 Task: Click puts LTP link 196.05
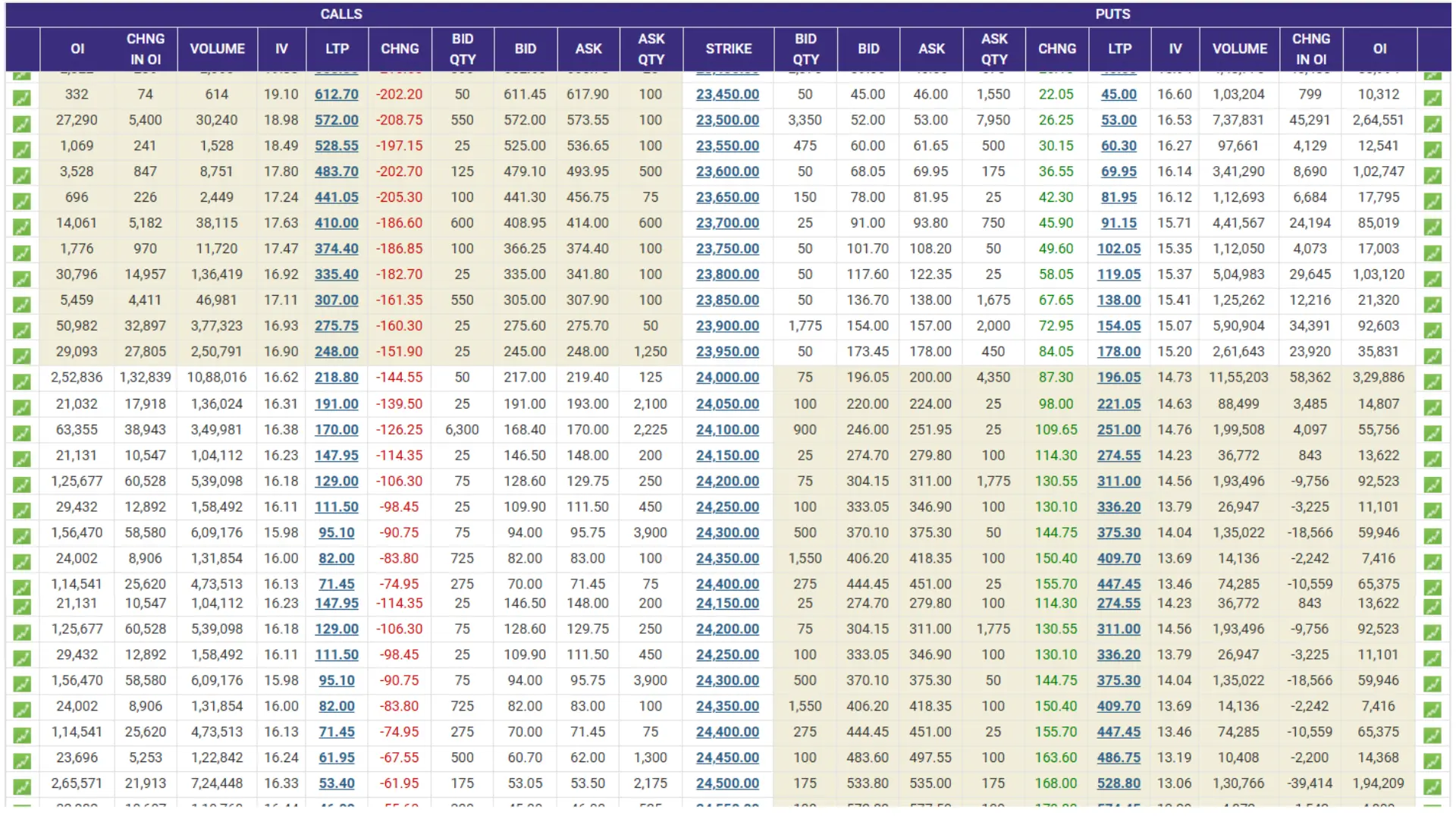1119,378
